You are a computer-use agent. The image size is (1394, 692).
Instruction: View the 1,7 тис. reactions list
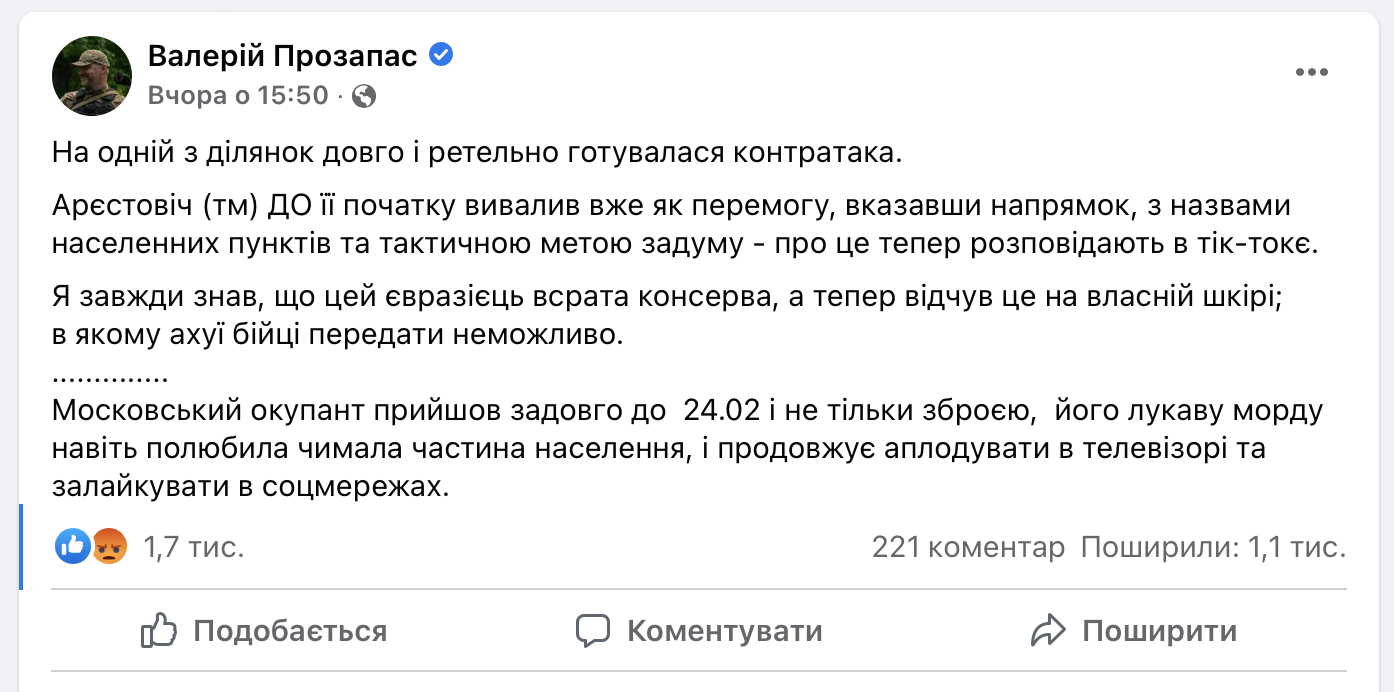coord(194,547)
